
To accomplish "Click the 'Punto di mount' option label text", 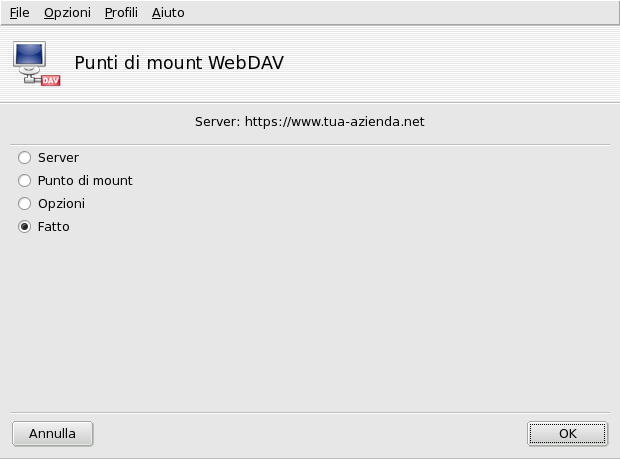I will coord(85,181).
